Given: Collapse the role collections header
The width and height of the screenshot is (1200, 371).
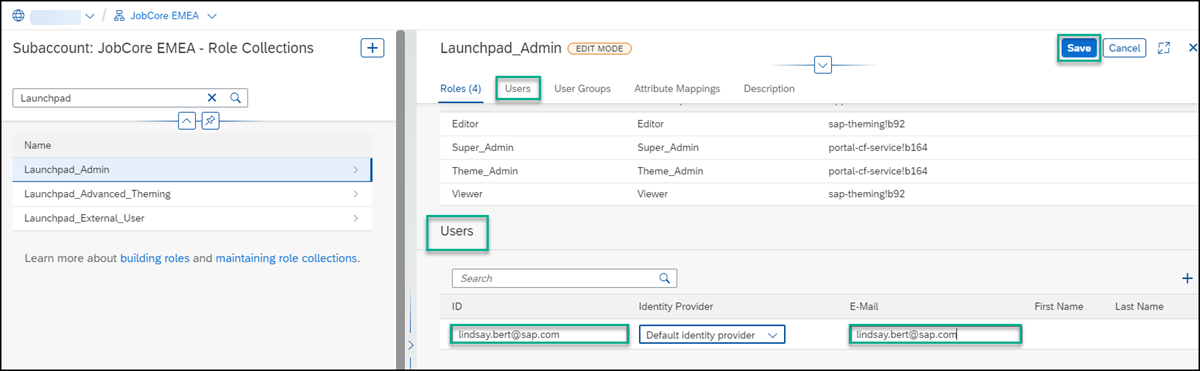Looking at the screenshot, I should click(186, 120).
